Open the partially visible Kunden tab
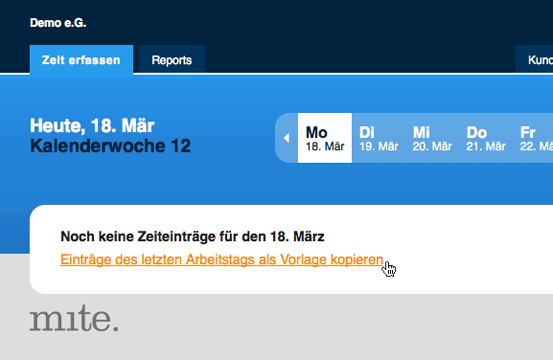 (x=535, y=60)
